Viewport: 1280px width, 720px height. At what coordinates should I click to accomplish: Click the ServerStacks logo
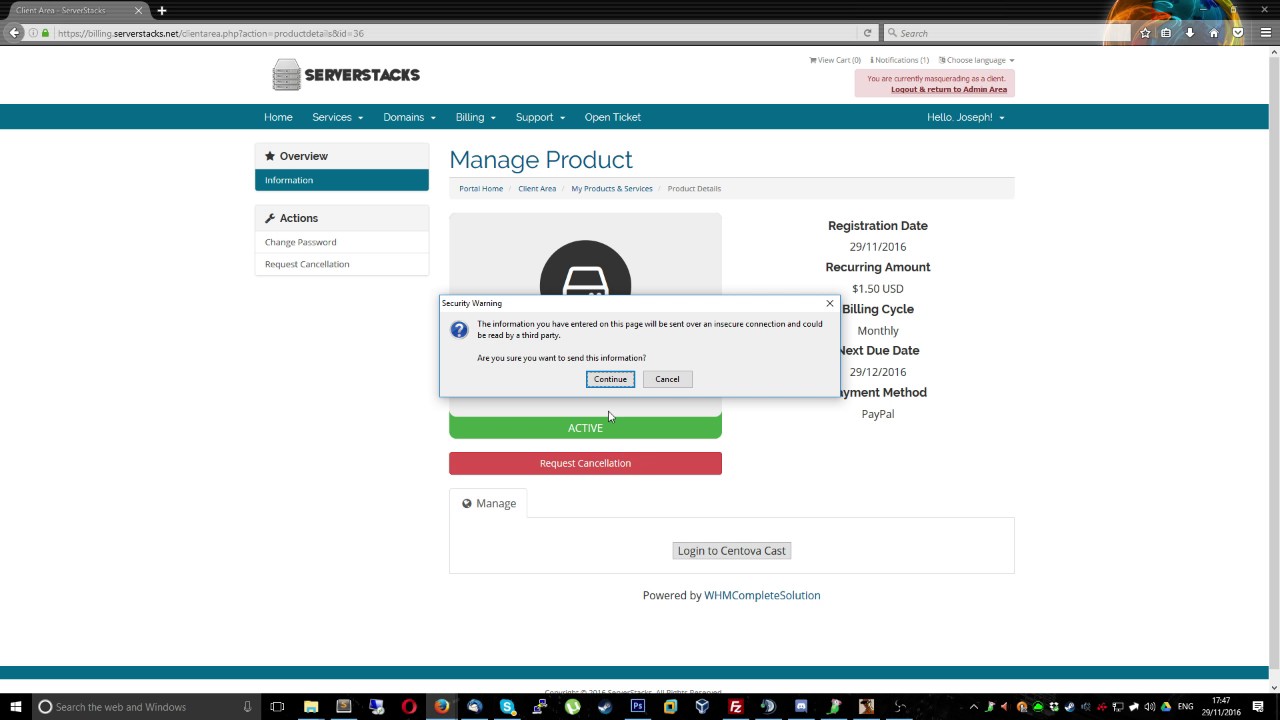tap(346, 75)
